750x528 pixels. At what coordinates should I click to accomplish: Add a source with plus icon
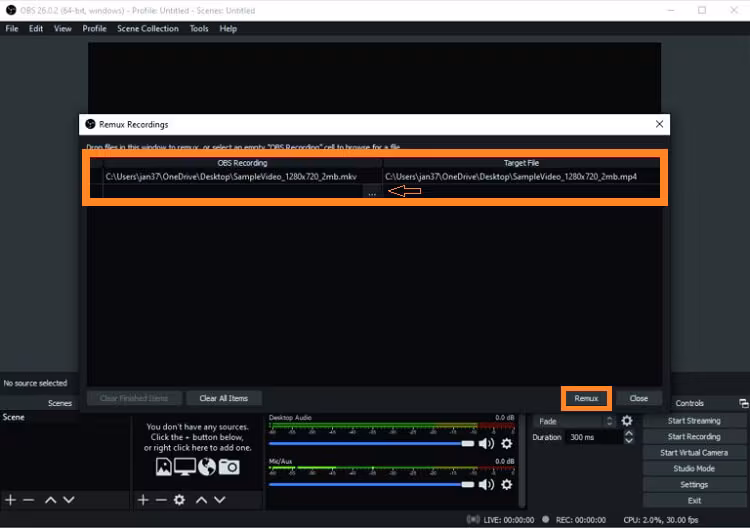tap(143, 500)
